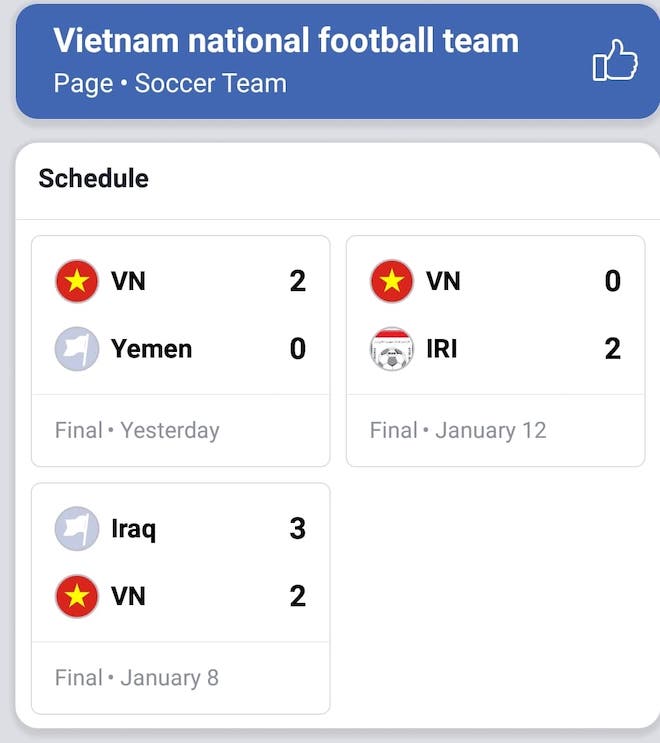660x743 pixels.
Task: Click Vietnam flag in Yemen match card
Action: click(77, 281)
